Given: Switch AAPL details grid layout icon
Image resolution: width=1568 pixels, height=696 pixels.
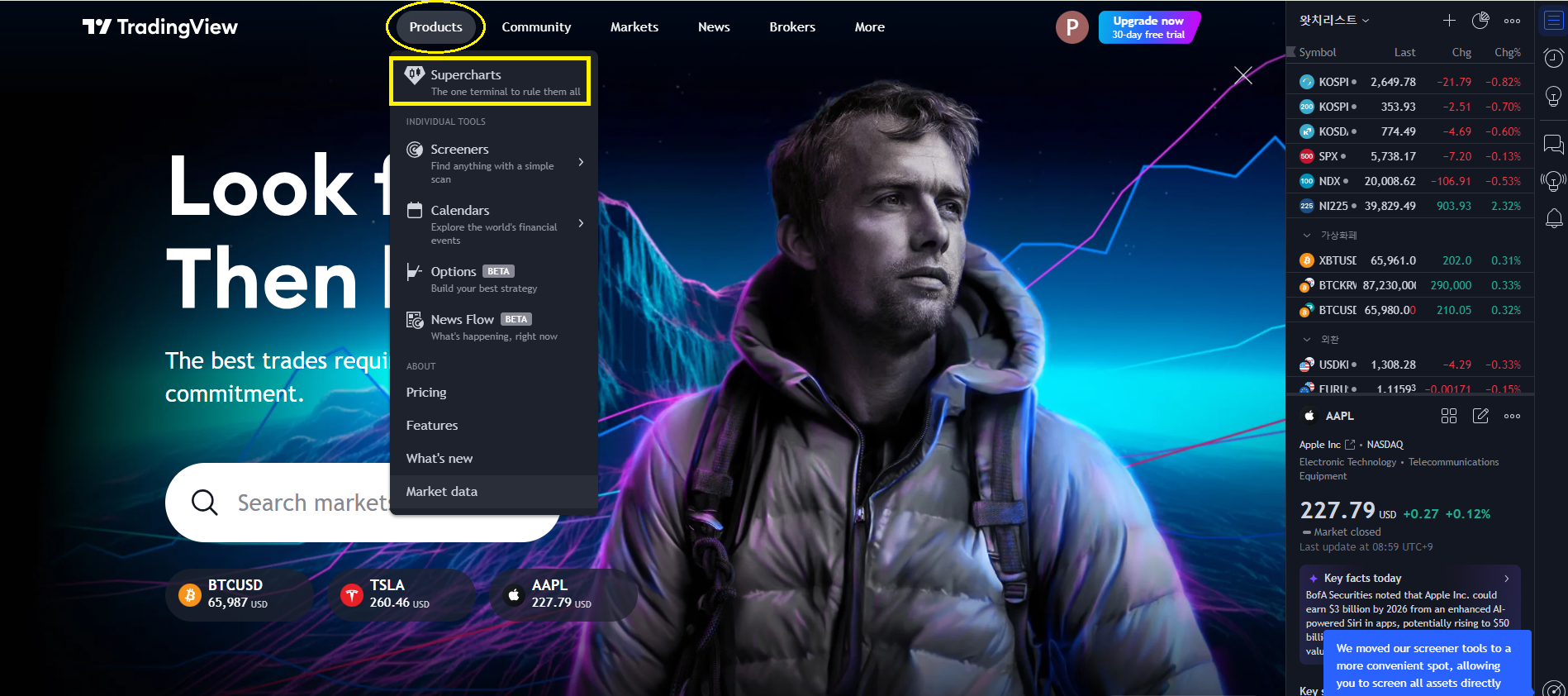Looking at the screenshot, I should (1449, 416).
